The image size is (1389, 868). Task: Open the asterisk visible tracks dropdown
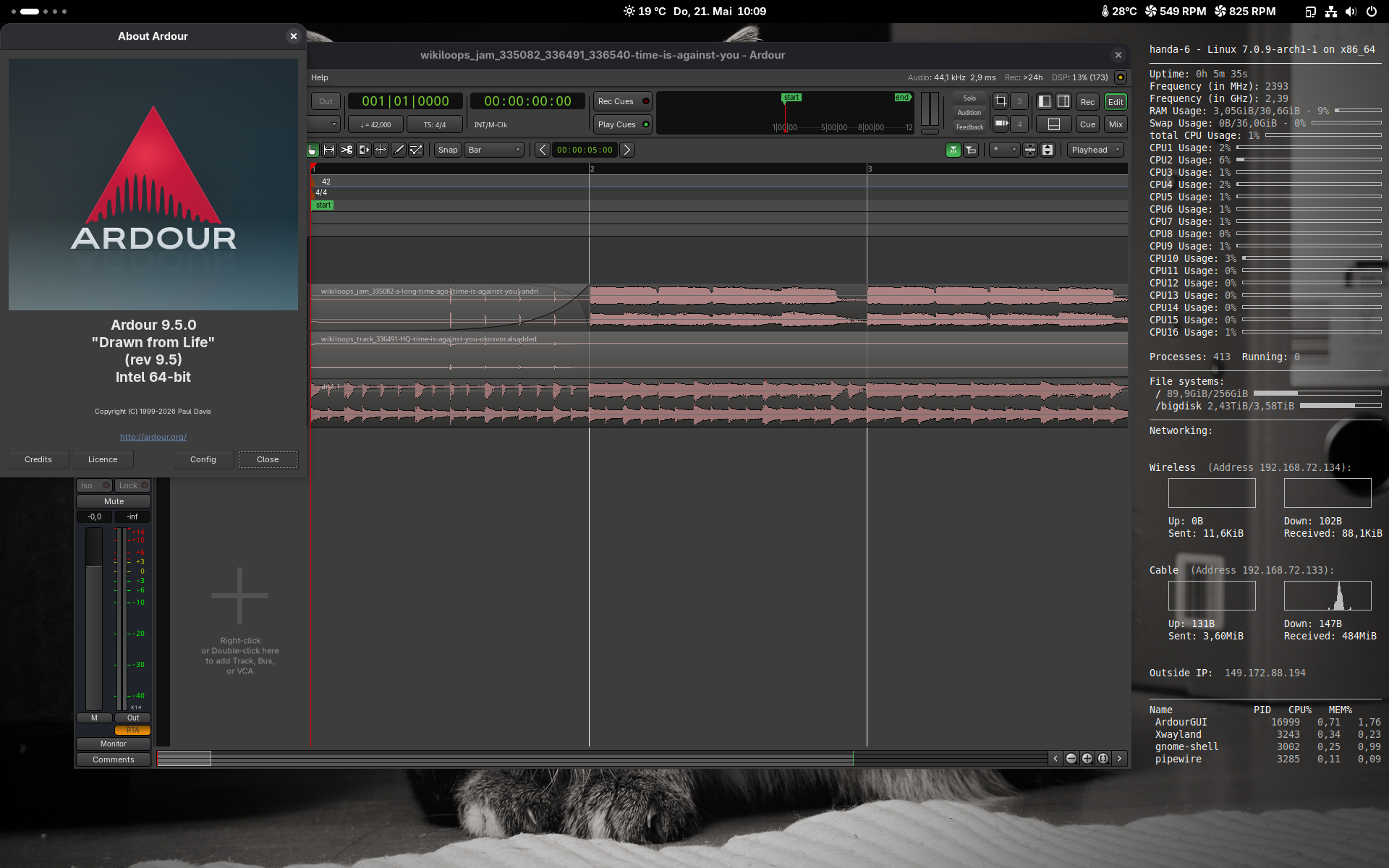(x=1004, y=150)
